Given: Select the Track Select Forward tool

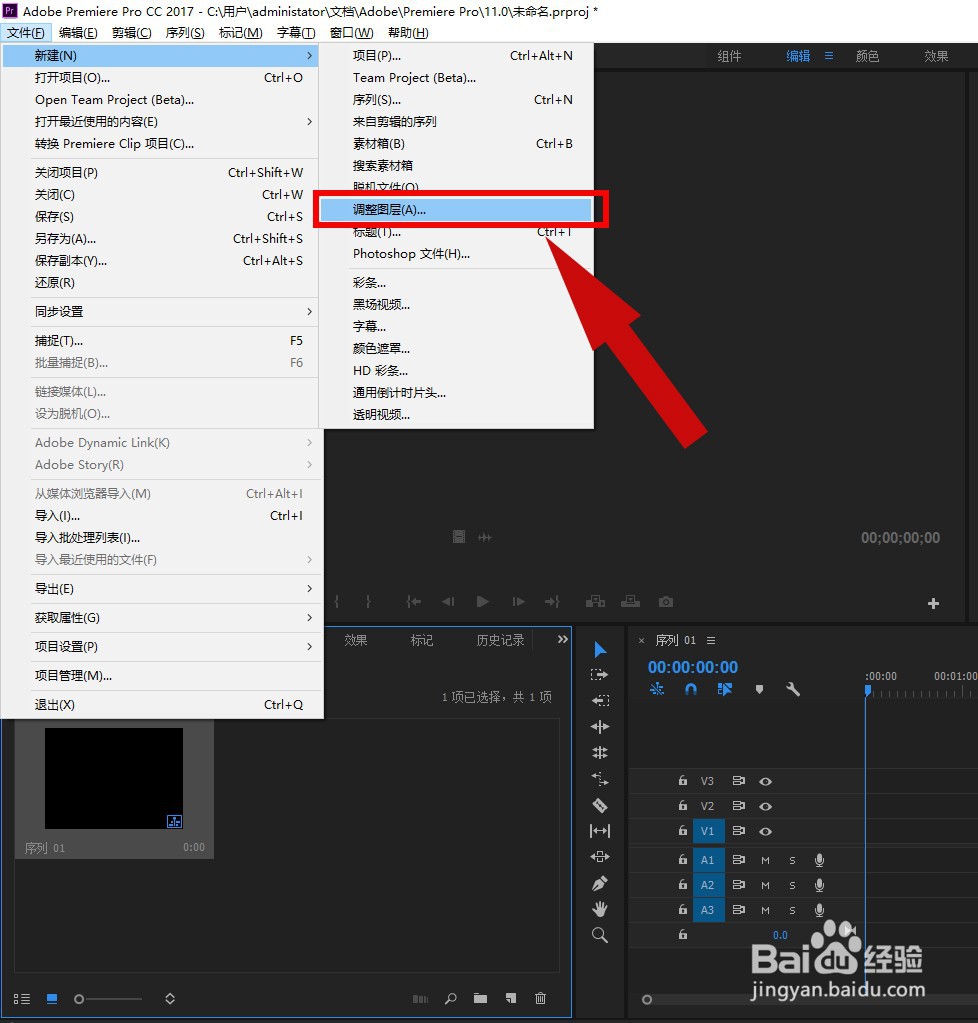Looking at the screenshot, I should [599, 675].
